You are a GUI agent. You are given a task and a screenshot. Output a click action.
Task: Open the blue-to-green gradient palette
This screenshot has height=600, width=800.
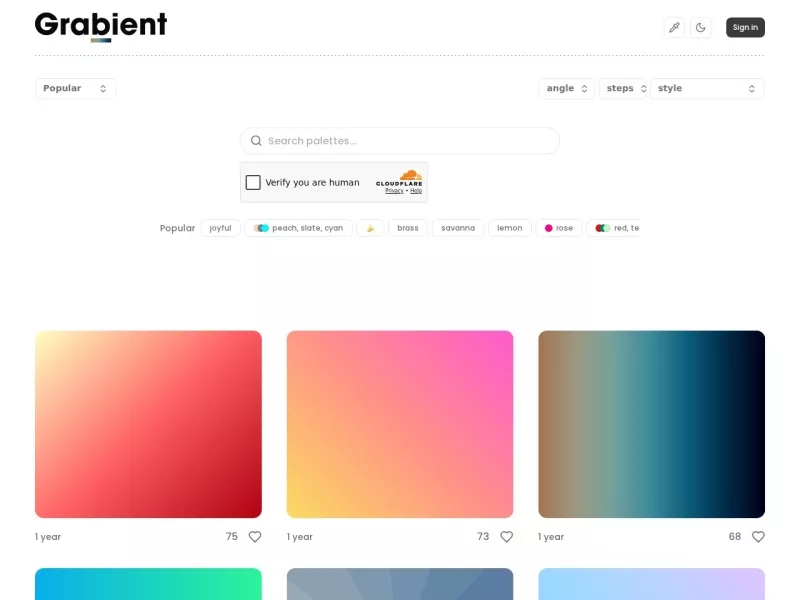coord(148,584)
